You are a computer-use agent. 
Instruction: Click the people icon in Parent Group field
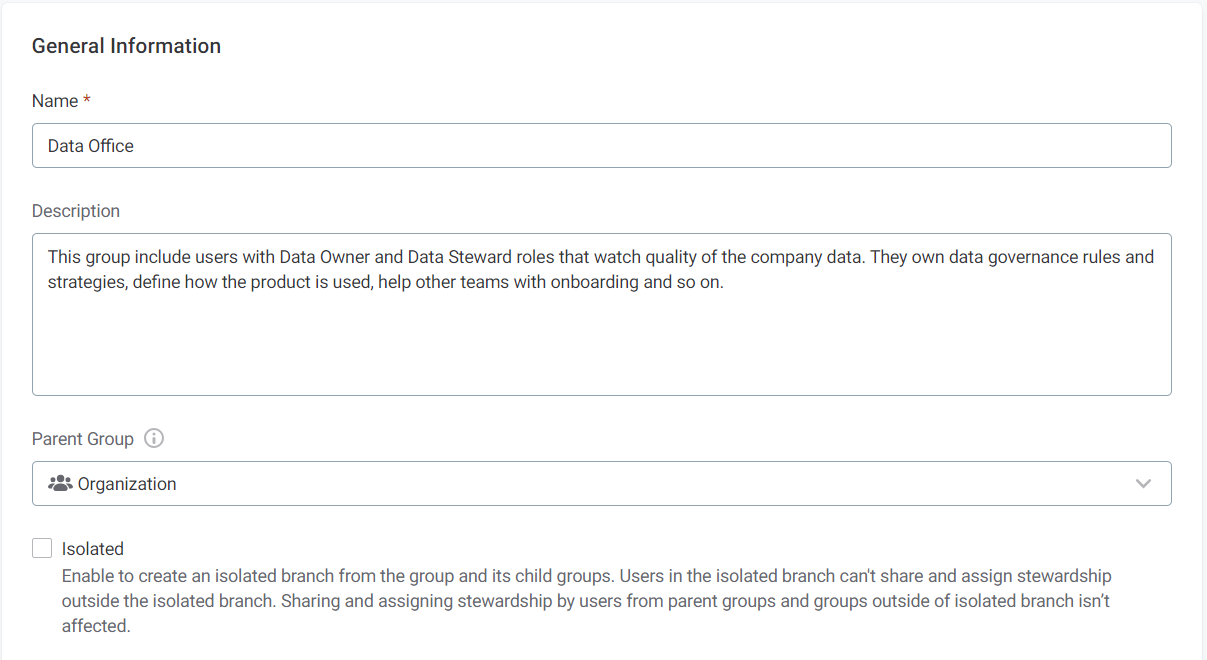click(60, 484)
